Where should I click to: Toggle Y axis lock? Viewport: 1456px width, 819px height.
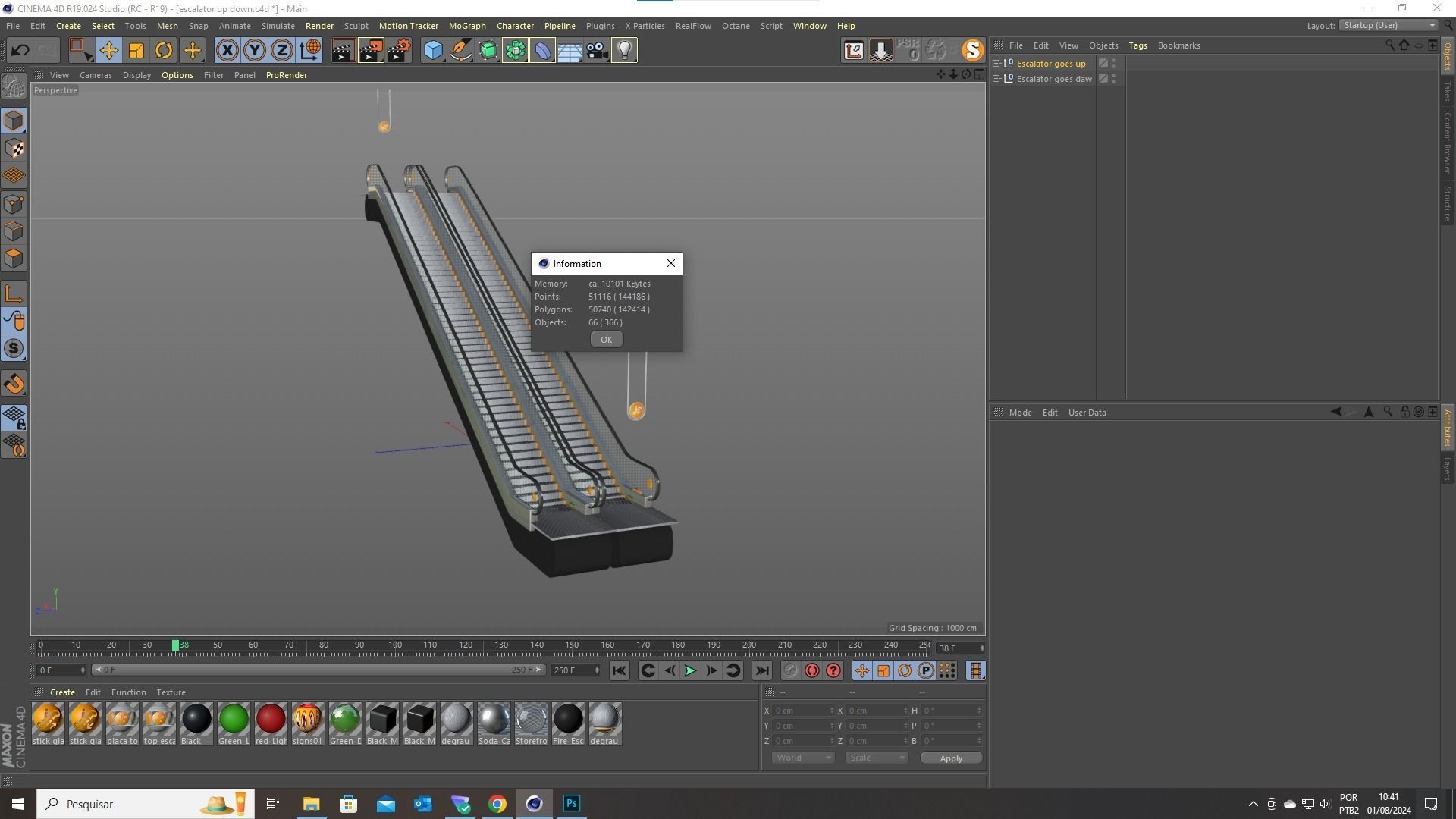pos(255,51)
